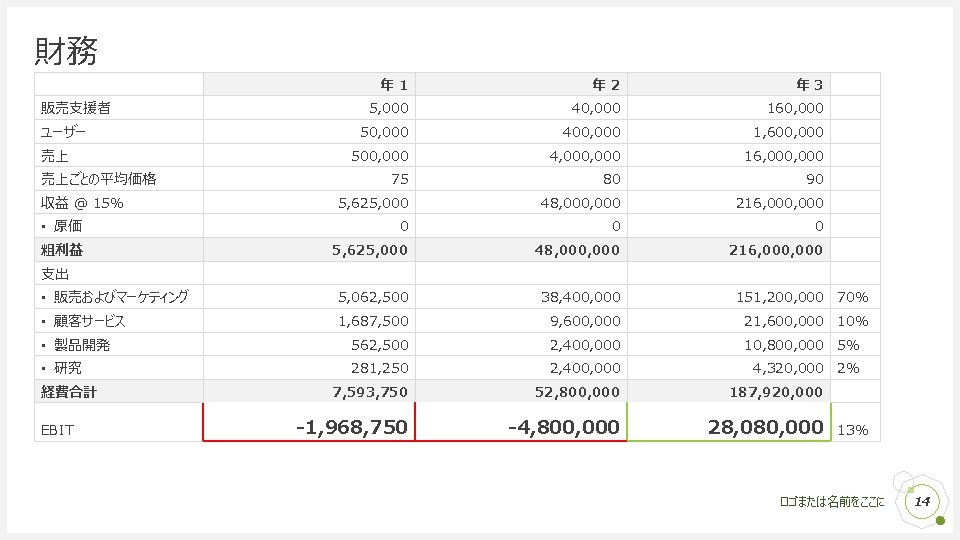Click the ユーザー row label cell
The image size is (960, 540).
point(63,132)
